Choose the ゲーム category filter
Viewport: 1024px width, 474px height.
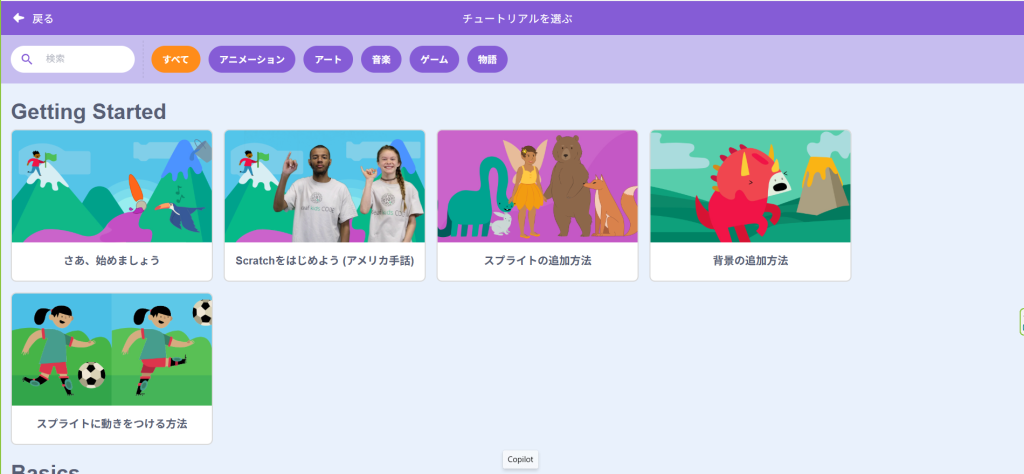(x=434, y=60)
